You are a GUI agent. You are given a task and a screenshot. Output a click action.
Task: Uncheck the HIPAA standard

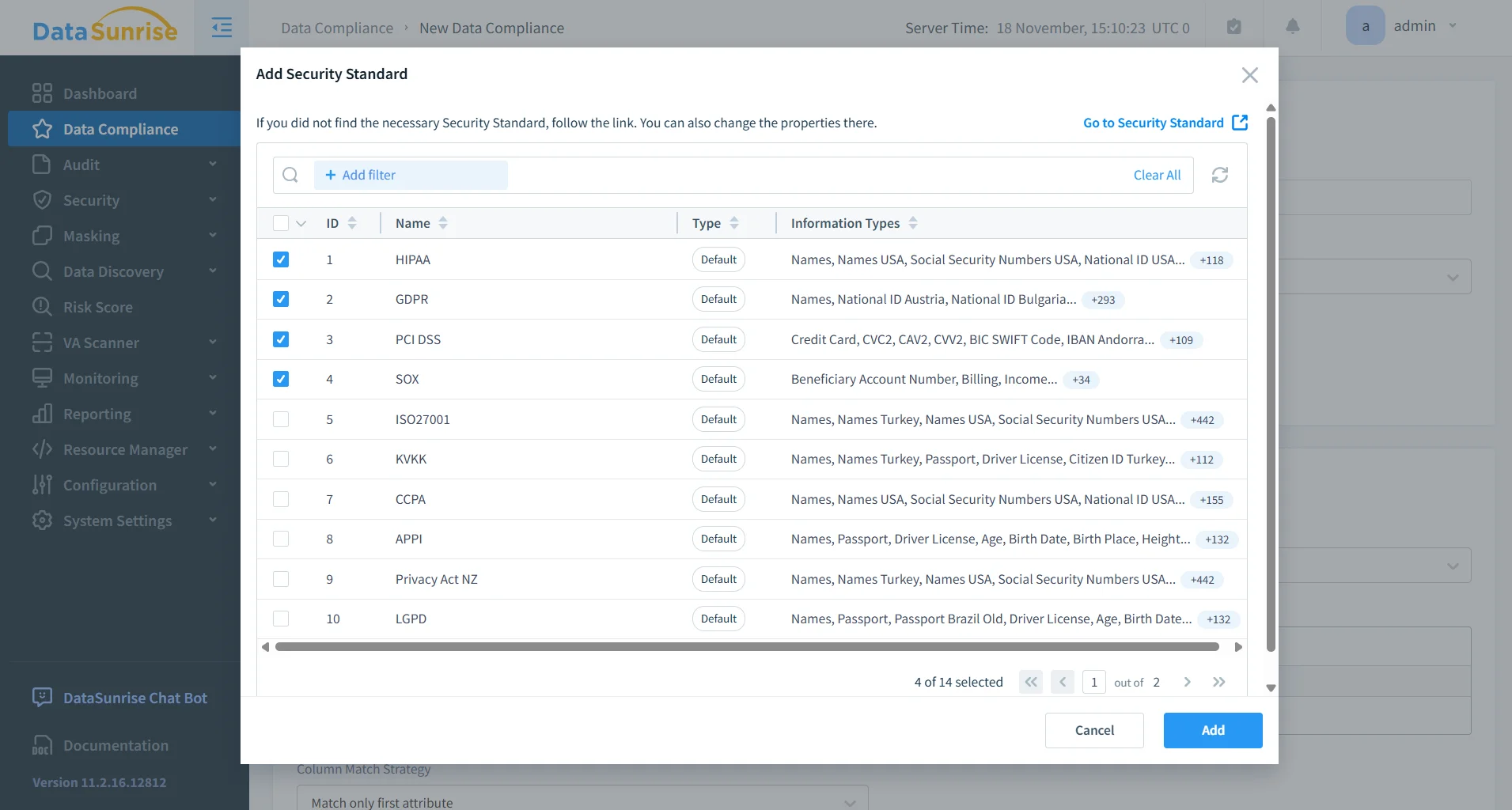(x=281, y=259)
